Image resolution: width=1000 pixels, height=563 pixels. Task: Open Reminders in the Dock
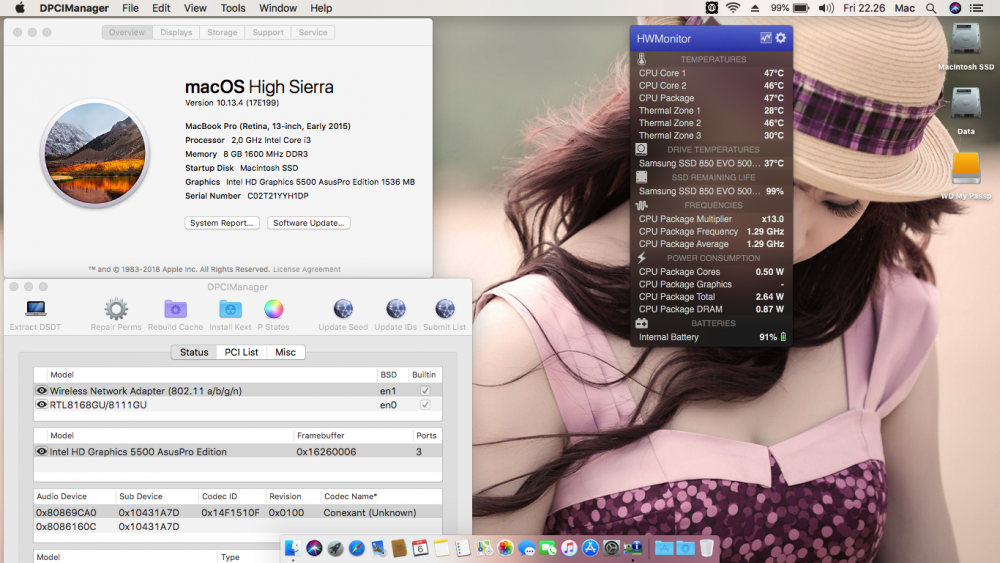pos(463,548)
